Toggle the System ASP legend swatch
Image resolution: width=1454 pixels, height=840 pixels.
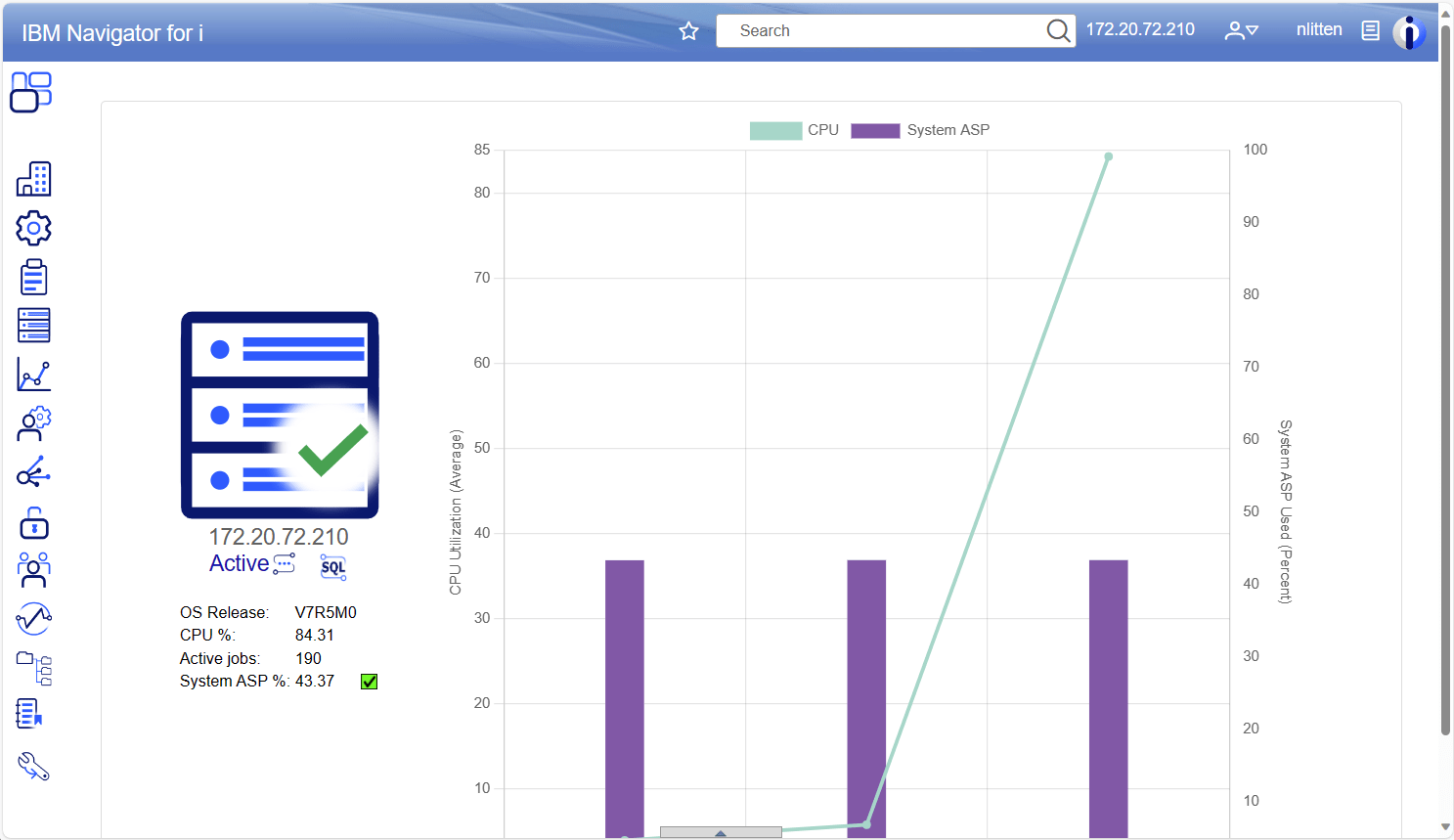[x=875, y=130]
